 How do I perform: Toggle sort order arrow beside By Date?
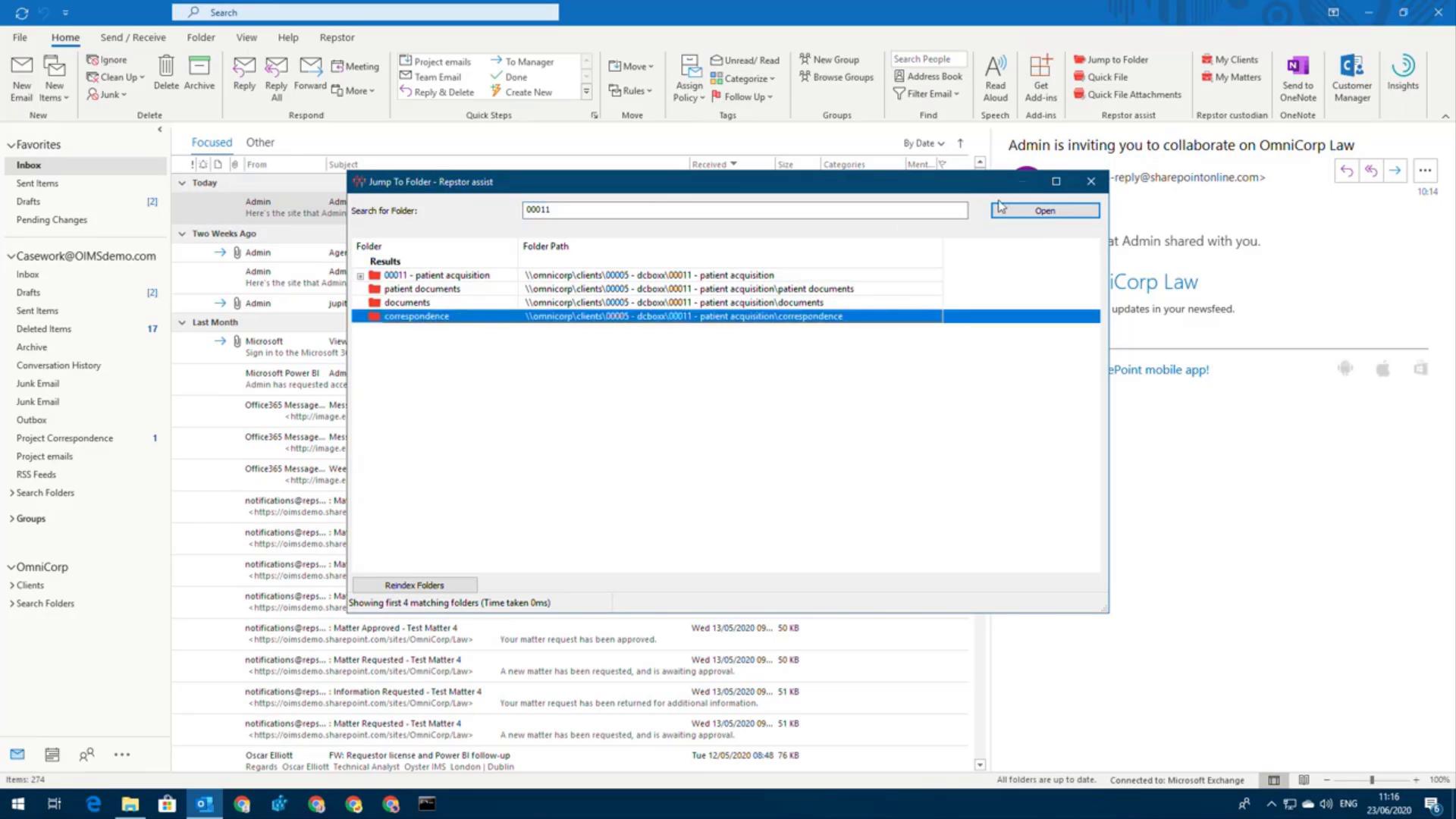(960, 143)
